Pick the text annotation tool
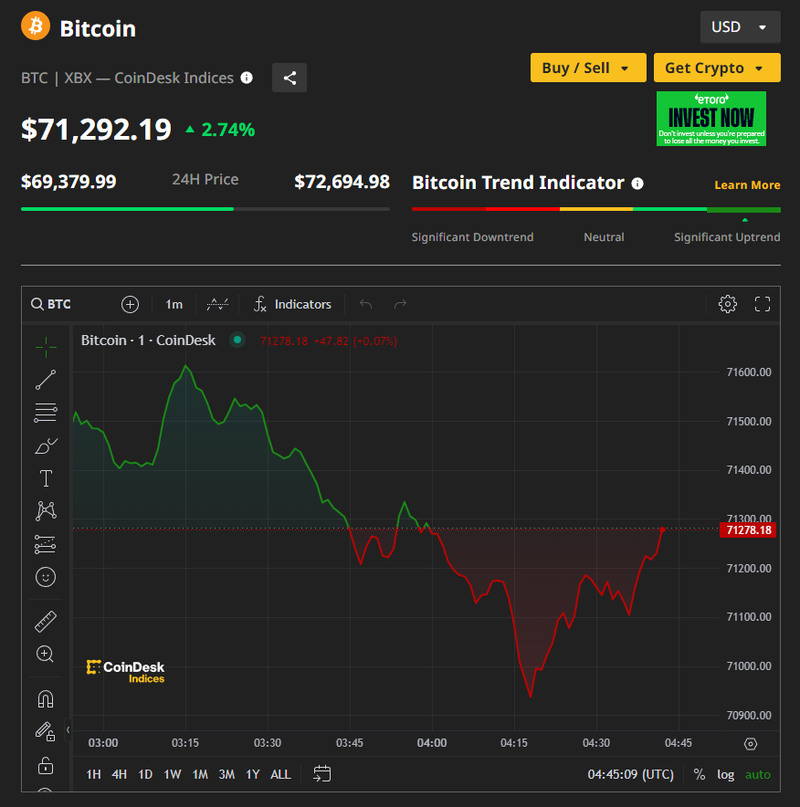 click(x=45, y=479)
